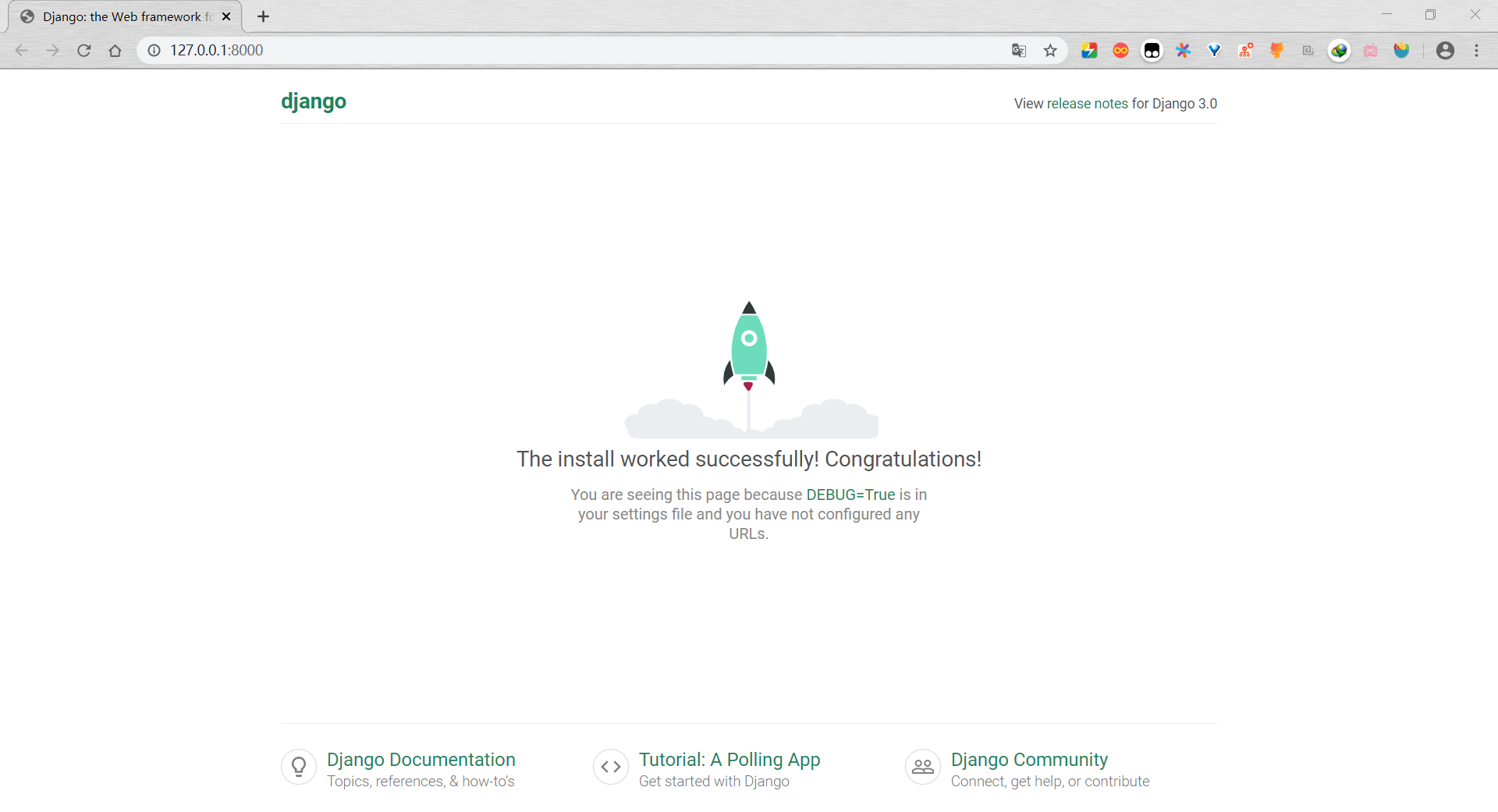Click the code brackets icon beside Tutorial
This screenshot has height=812, width=1498.
pos(611,768)
